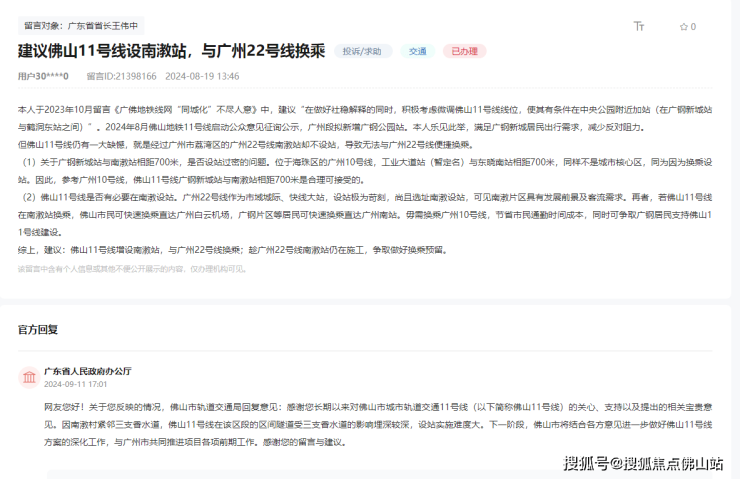Click the font size Tt icon
Viewport: 740px width, 479px height.
point(639,26)
